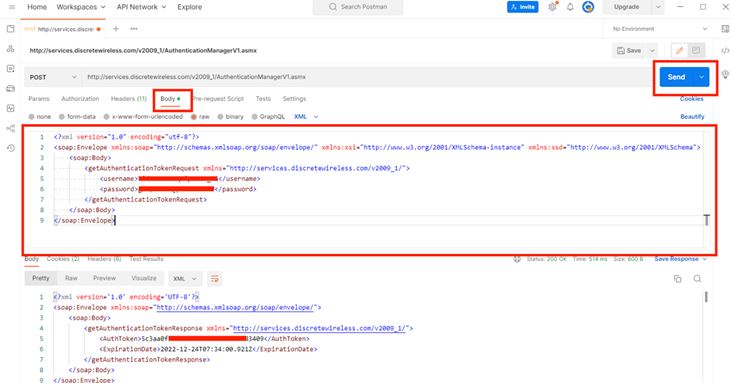
Task: Click the request URL field
Action: point(367,77)
